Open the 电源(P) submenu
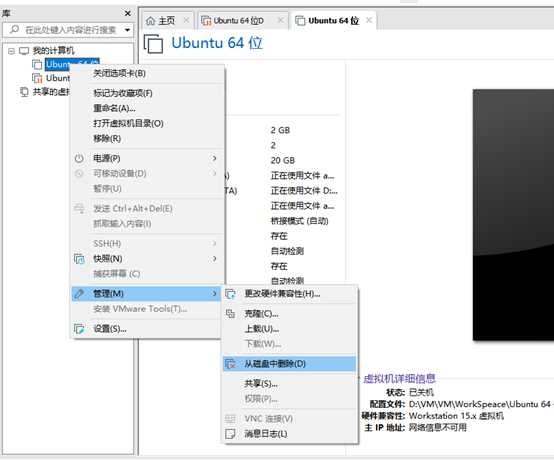Image resolution: width=554 pixels, height=460 pixels. click(x=147, y=158)
